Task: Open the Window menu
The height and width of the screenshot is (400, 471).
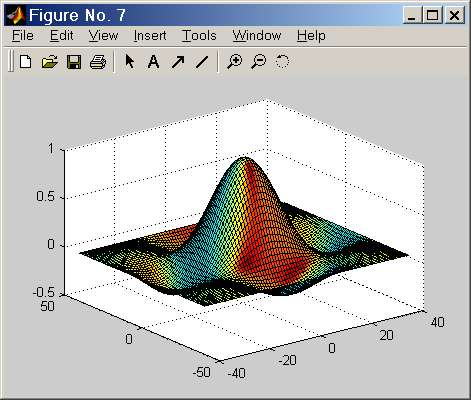Action: click(257, 35)
